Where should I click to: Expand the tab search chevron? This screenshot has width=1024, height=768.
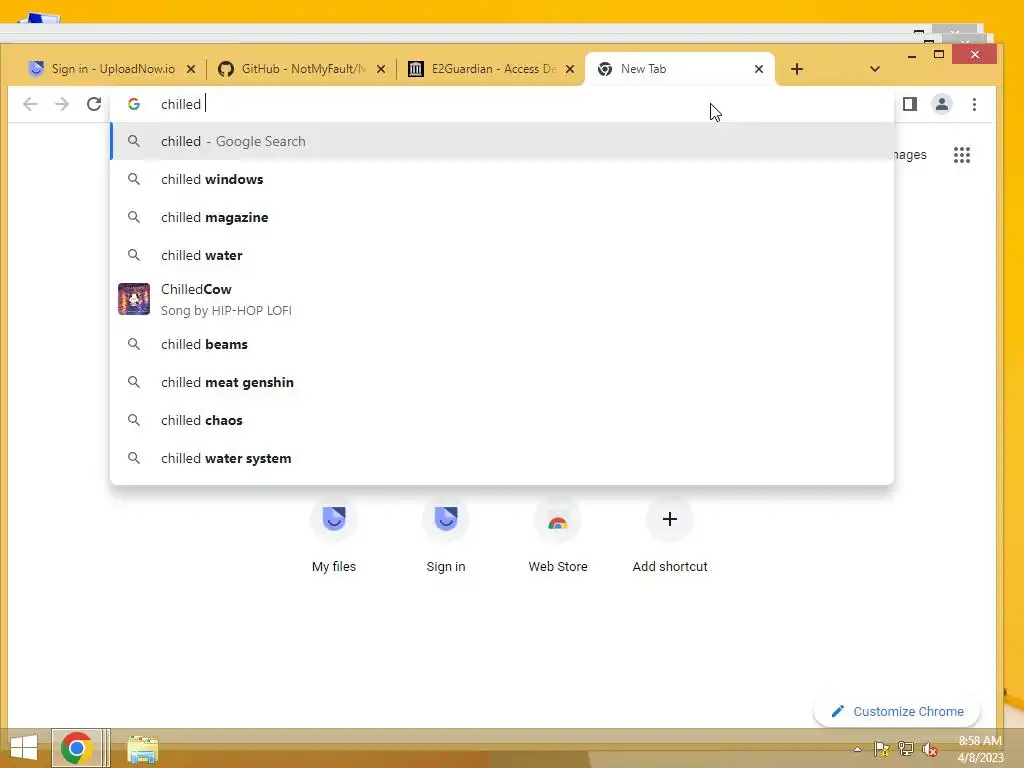pos(874,69)
